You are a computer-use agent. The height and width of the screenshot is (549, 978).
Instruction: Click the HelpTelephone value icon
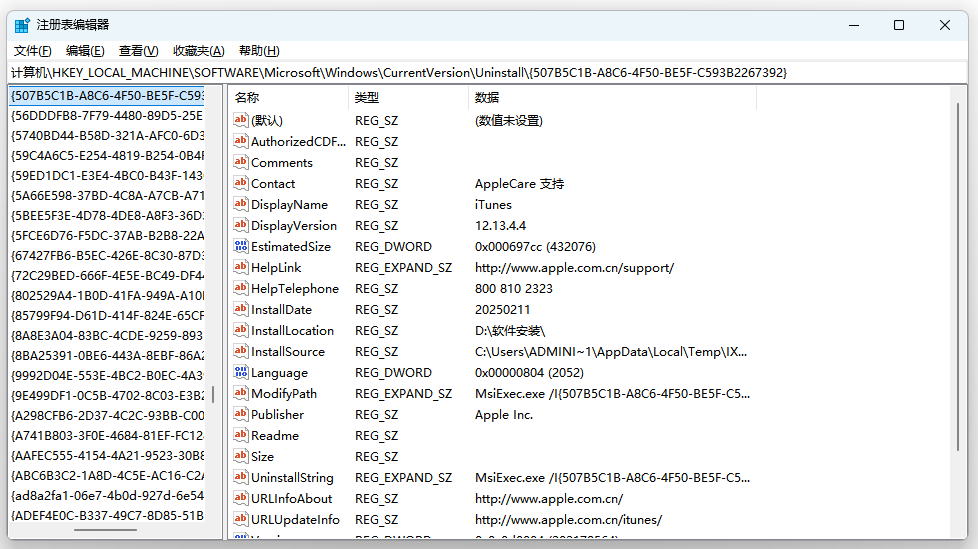[241, 288]
